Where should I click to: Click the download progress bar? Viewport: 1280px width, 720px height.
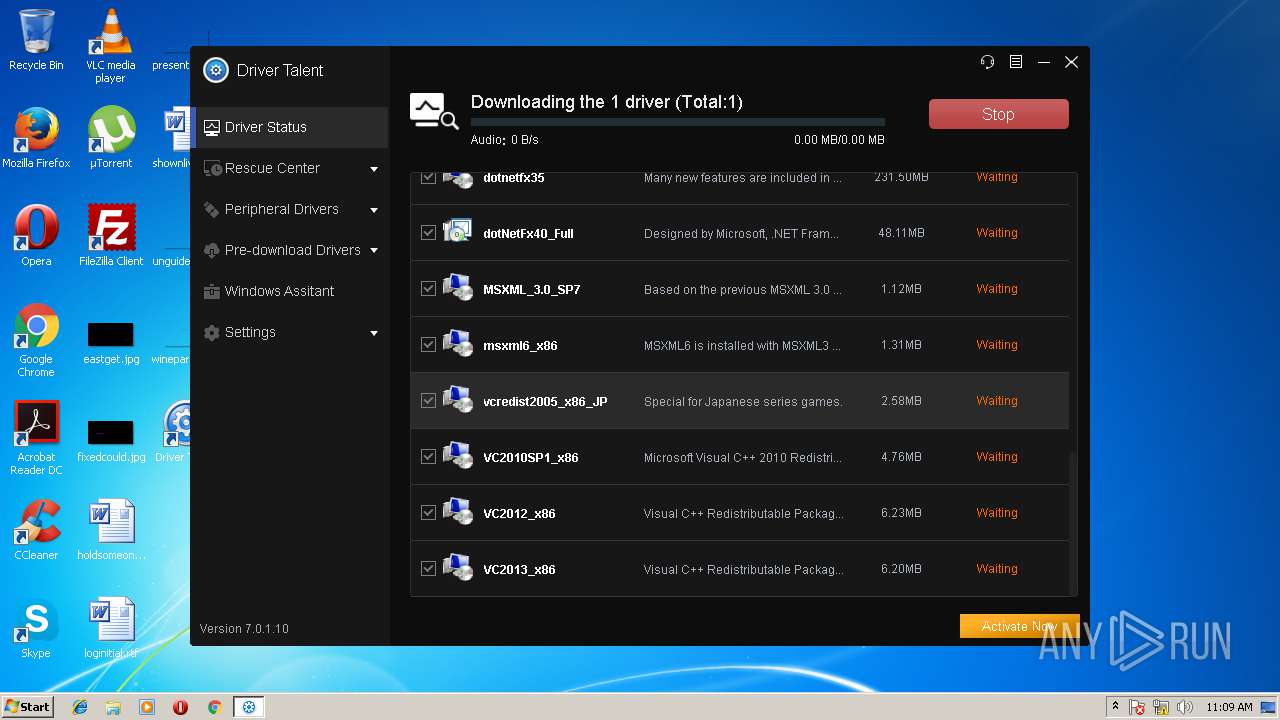pos(677,123)
